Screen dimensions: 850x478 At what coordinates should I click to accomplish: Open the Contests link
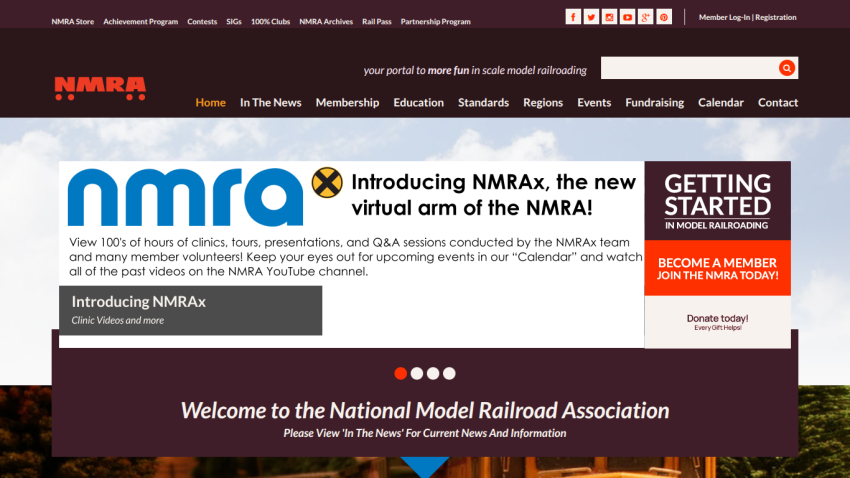point(202,22)
